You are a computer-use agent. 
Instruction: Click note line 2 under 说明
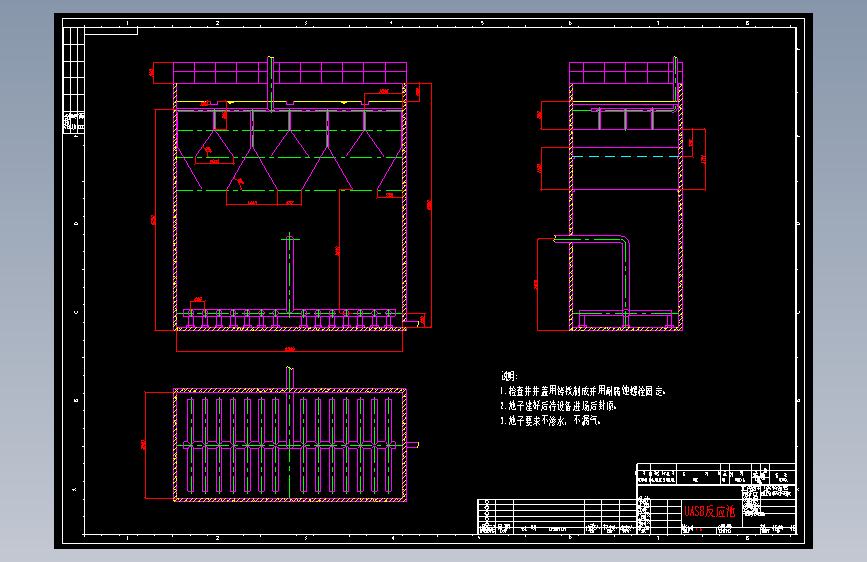(558, 406)
